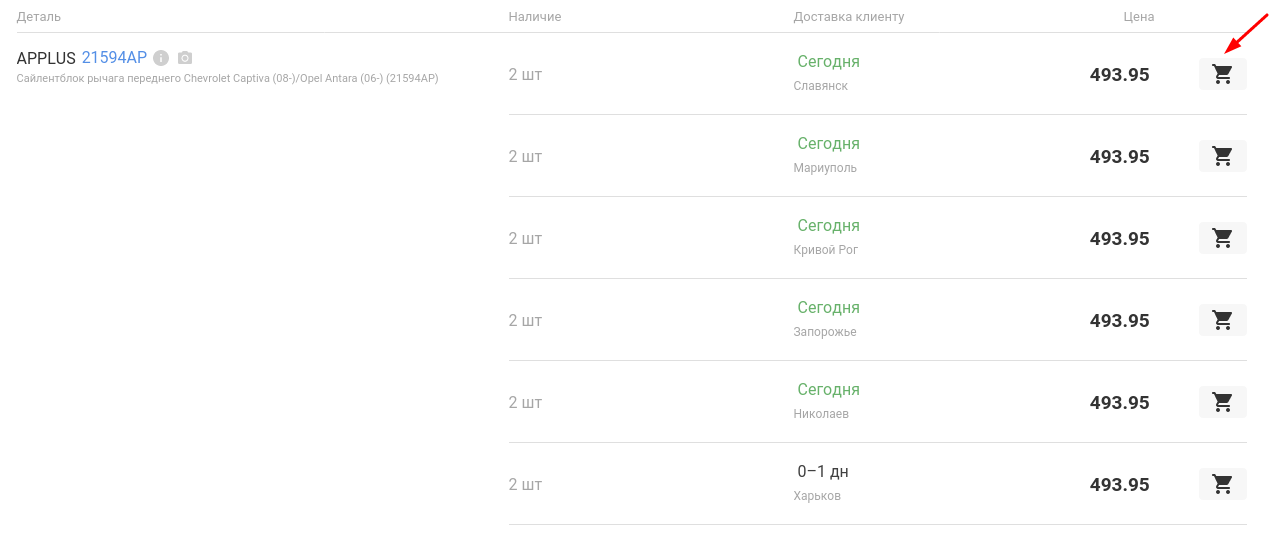Add Кривой Рог offer to cart

click(x=1222, y=238)
